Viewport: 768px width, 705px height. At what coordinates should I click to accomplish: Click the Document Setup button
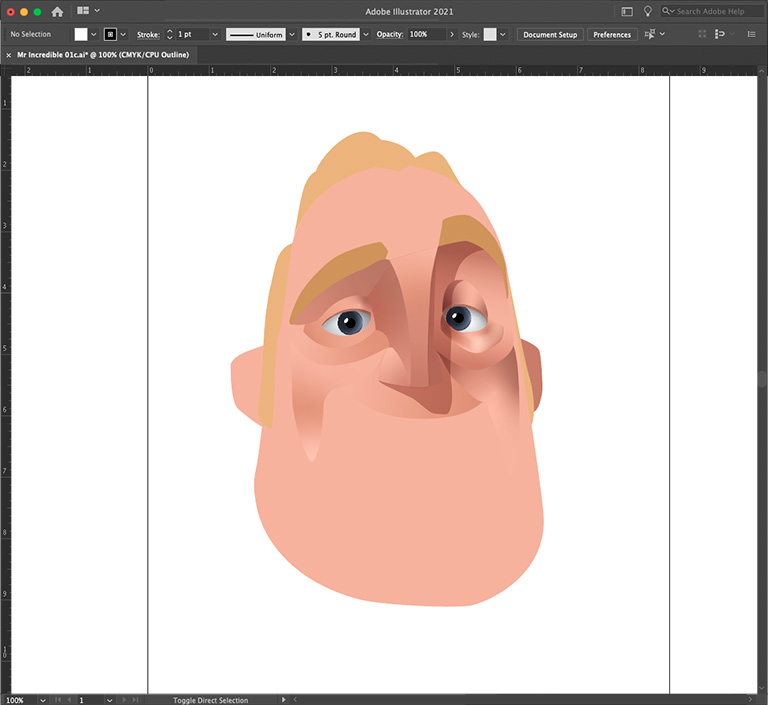[x=550, y=35]
